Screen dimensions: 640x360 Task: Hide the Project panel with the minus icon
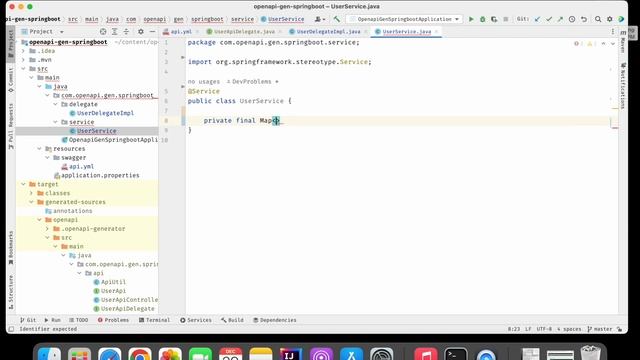[x=152, y=31]
